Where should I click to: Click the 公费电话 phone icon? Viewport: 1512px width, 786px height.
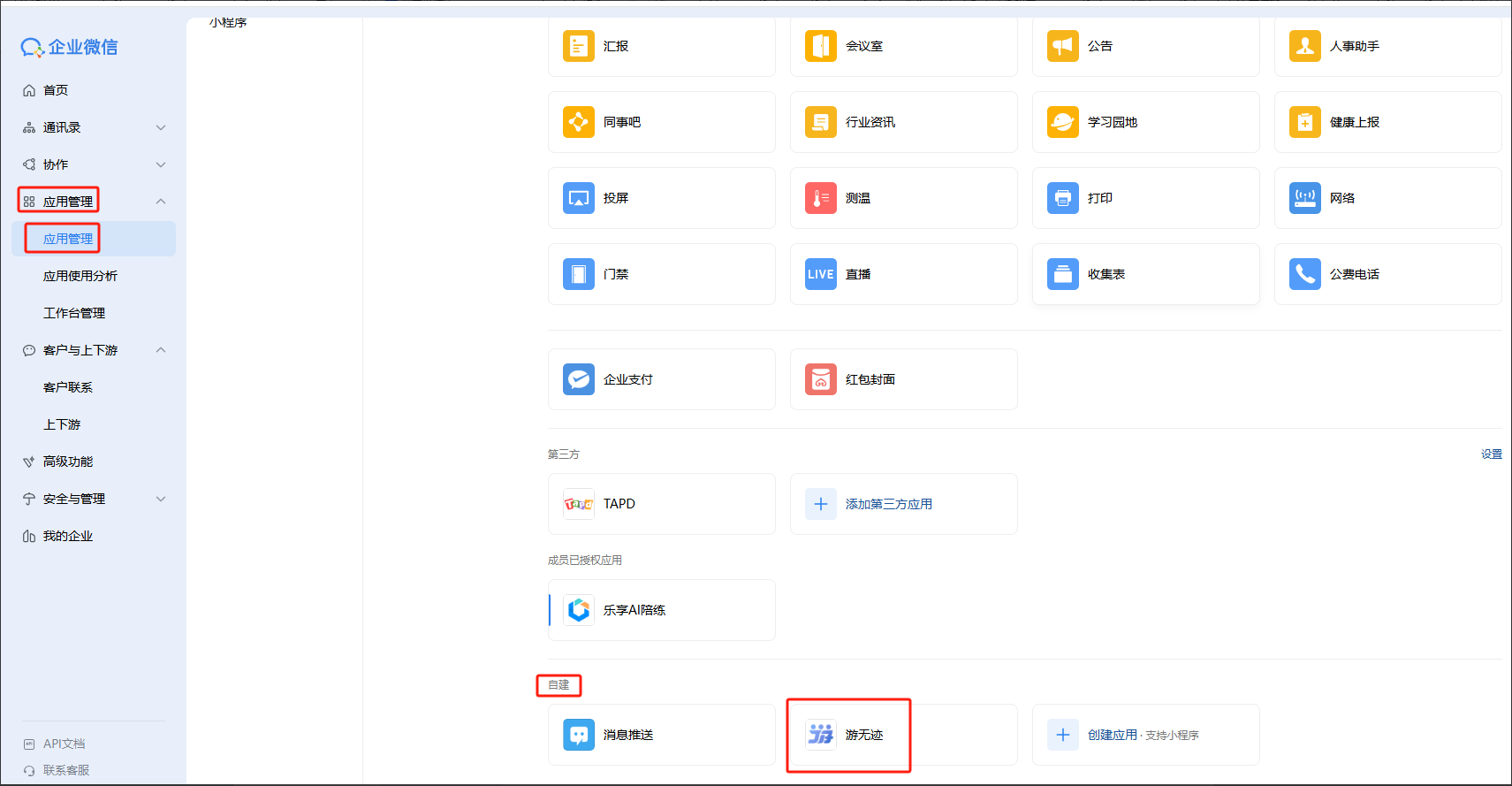click(1304, 274)
